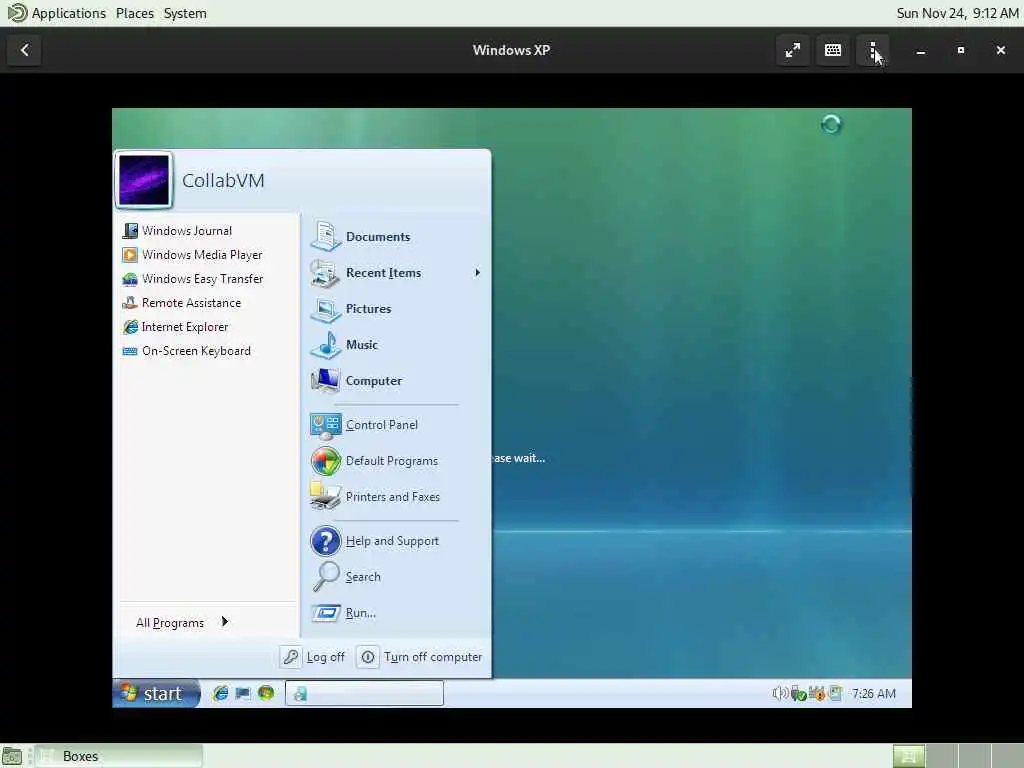
Task: Open the Documents folder
Action: [x=360, y=236]
